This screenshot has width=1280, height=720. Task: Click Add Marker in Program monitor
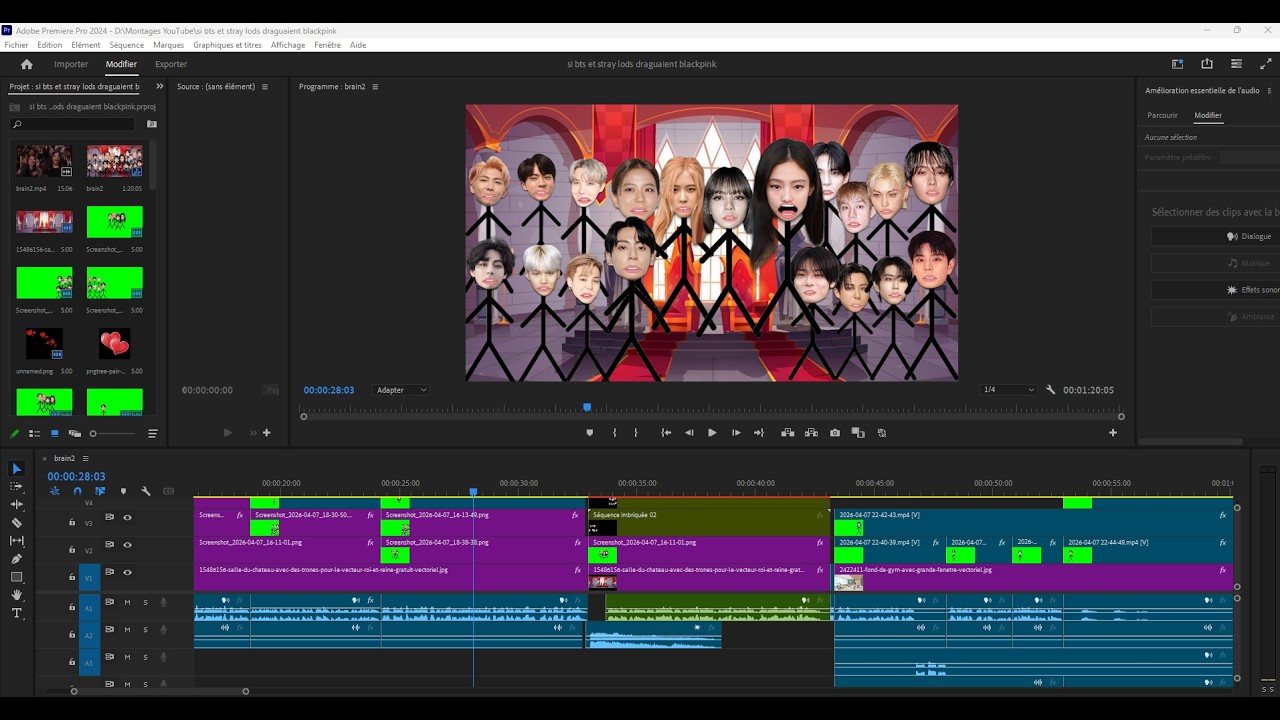click(x=589, y=433)
